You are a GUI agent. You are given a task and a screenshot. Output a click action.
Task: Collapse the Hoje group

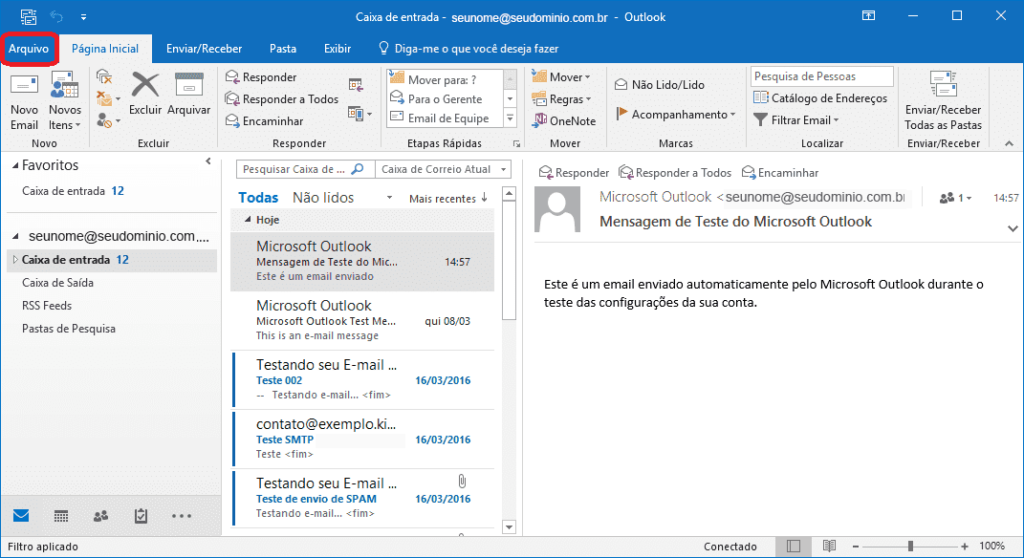click(248, 220)
